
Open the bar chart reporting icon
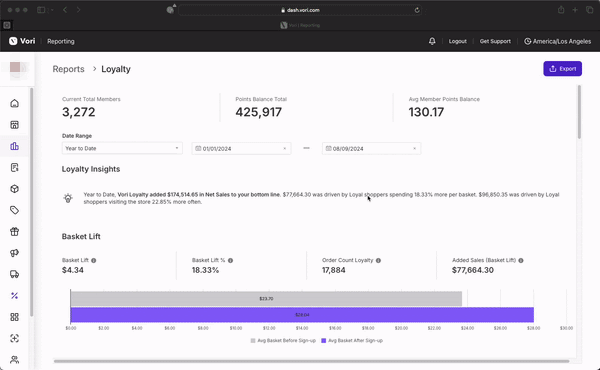[x=15, y=146]
